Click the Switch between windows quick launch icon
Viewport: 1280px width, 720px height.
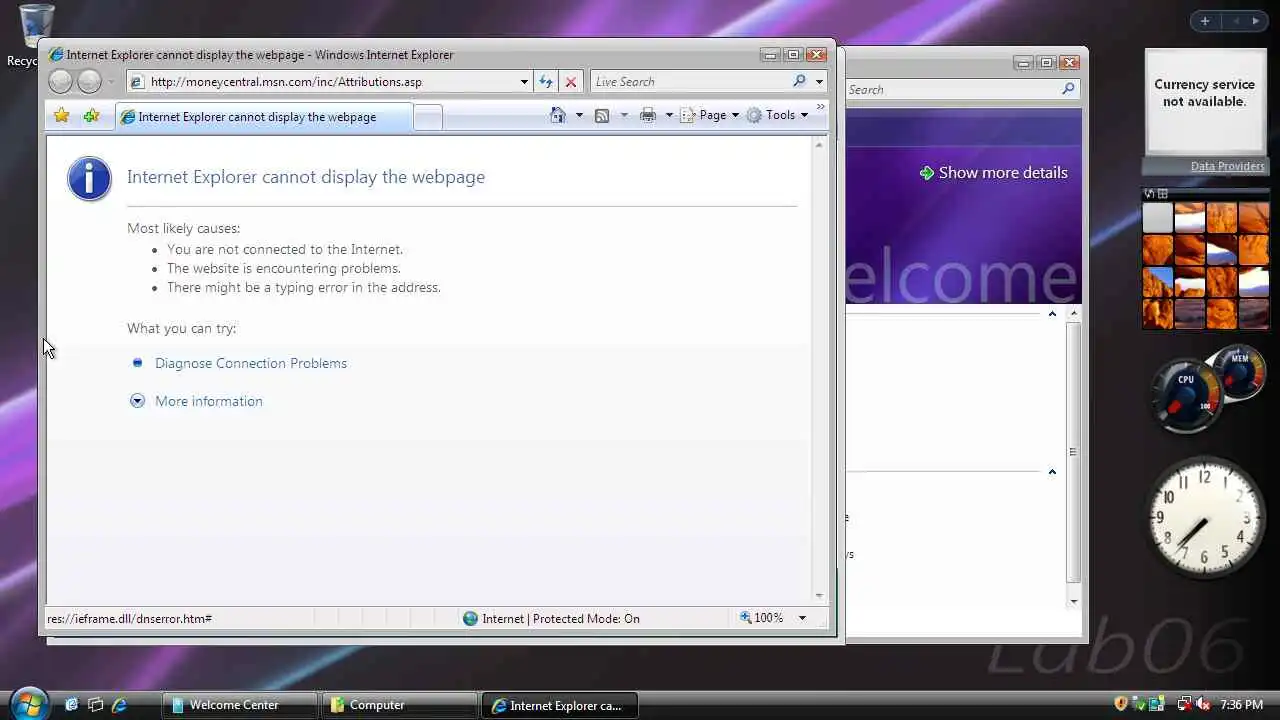[x=95, y=705]
